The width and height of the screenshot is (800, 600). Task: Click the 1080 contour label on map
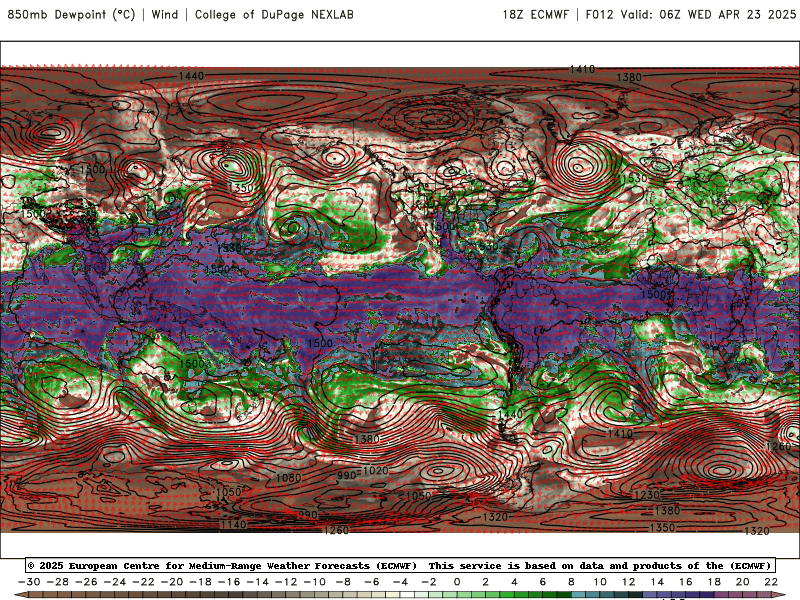pyautogui.click(x=288, y=478)
